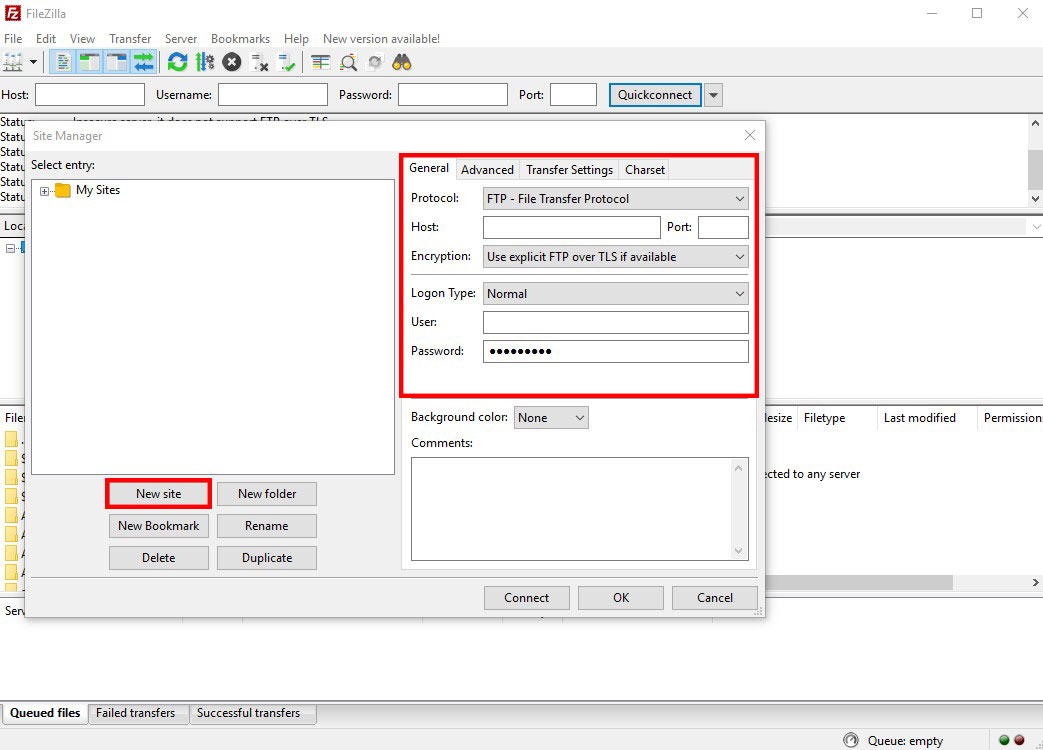
Task: Open the Background color dropdown
Action: (x=551, y=418)
